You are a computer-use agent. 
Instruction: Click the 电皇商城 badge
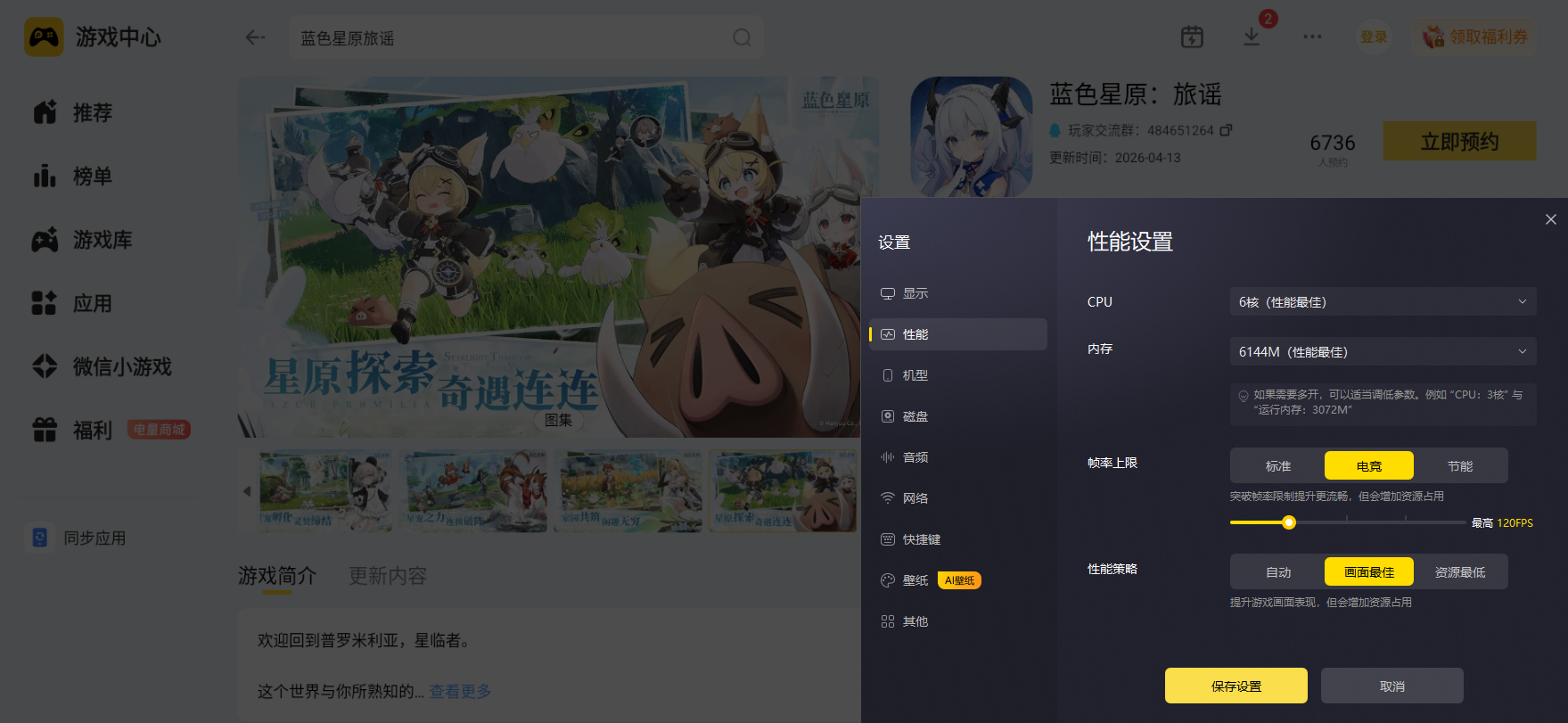tap(160, 430)
